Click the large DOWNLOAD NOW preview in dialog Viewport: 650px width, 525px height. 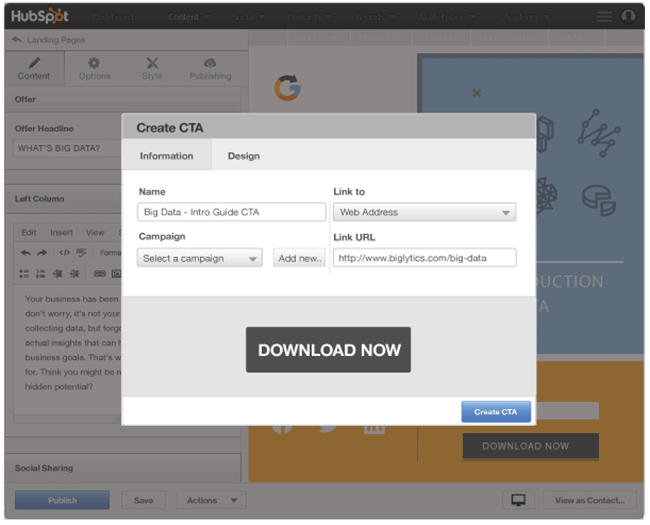(x=328, y=350)
